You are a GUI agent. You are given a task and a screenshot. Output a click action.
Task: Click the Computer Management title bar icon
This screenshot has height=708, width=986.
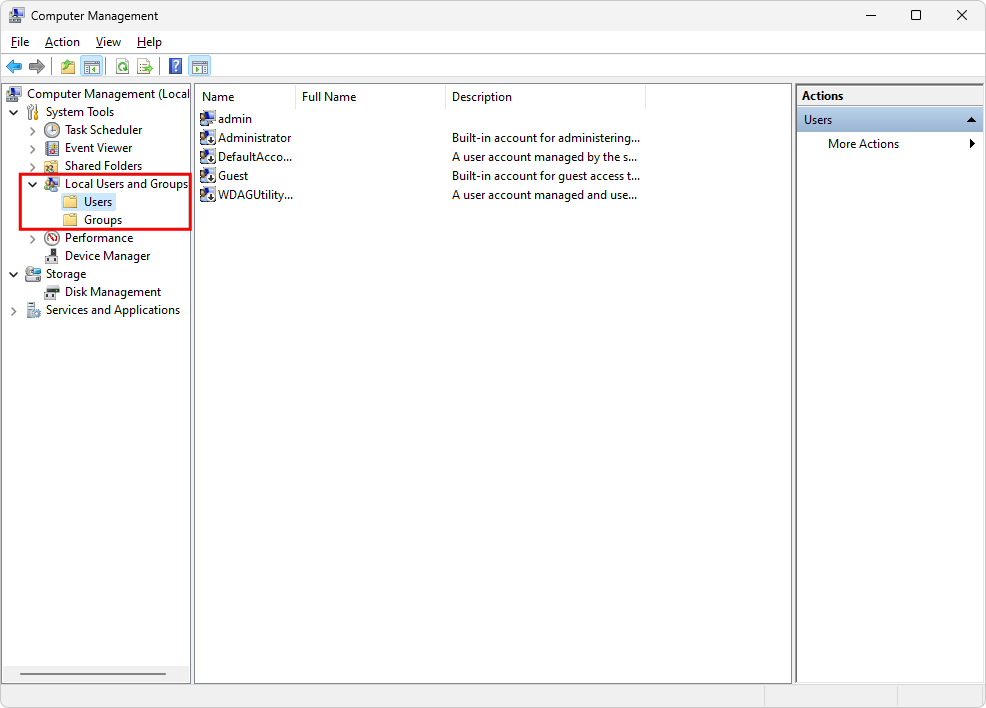pyautogui.click(x=17, y=15)
